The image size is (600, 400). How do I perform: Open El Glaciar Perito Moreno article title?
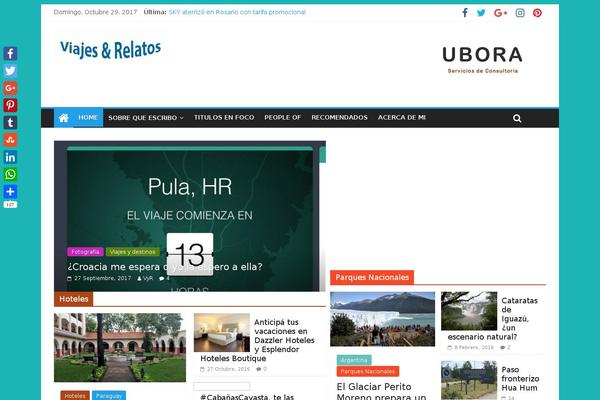381,391
